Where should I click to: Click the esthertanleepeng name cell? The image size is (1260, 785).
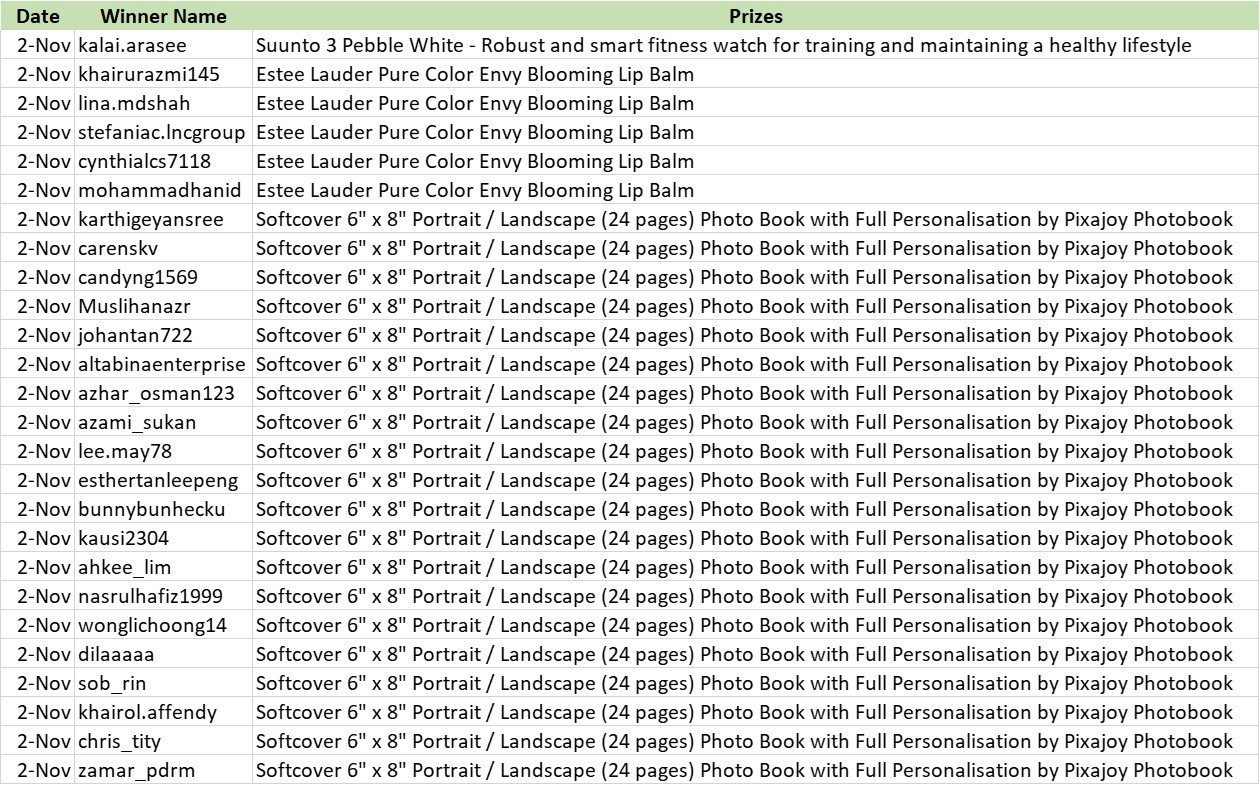[163, 481]
